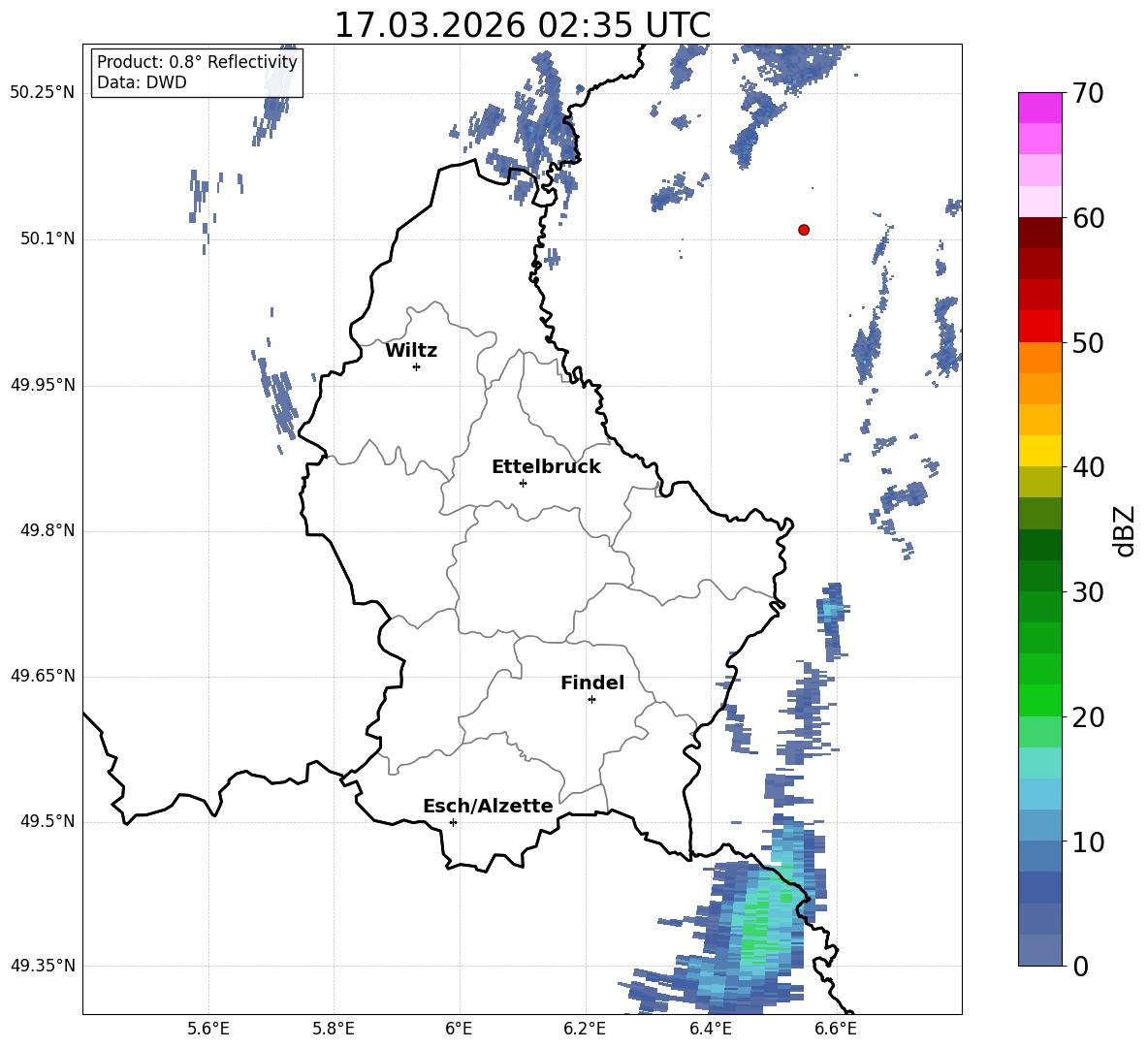This screenshot has width=1148, height=1048.
Task: Click the 50.25°N latitude label
Action: (x=43, y=93)
